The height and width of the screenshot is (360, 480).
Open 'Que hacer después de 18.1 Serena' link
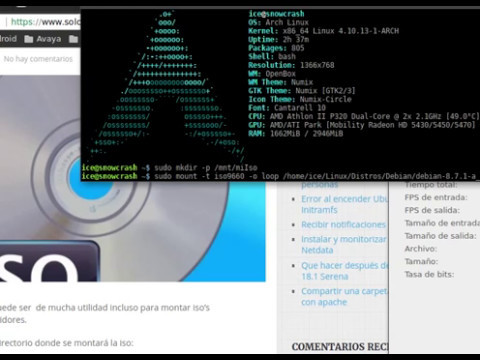coord(345,271)
